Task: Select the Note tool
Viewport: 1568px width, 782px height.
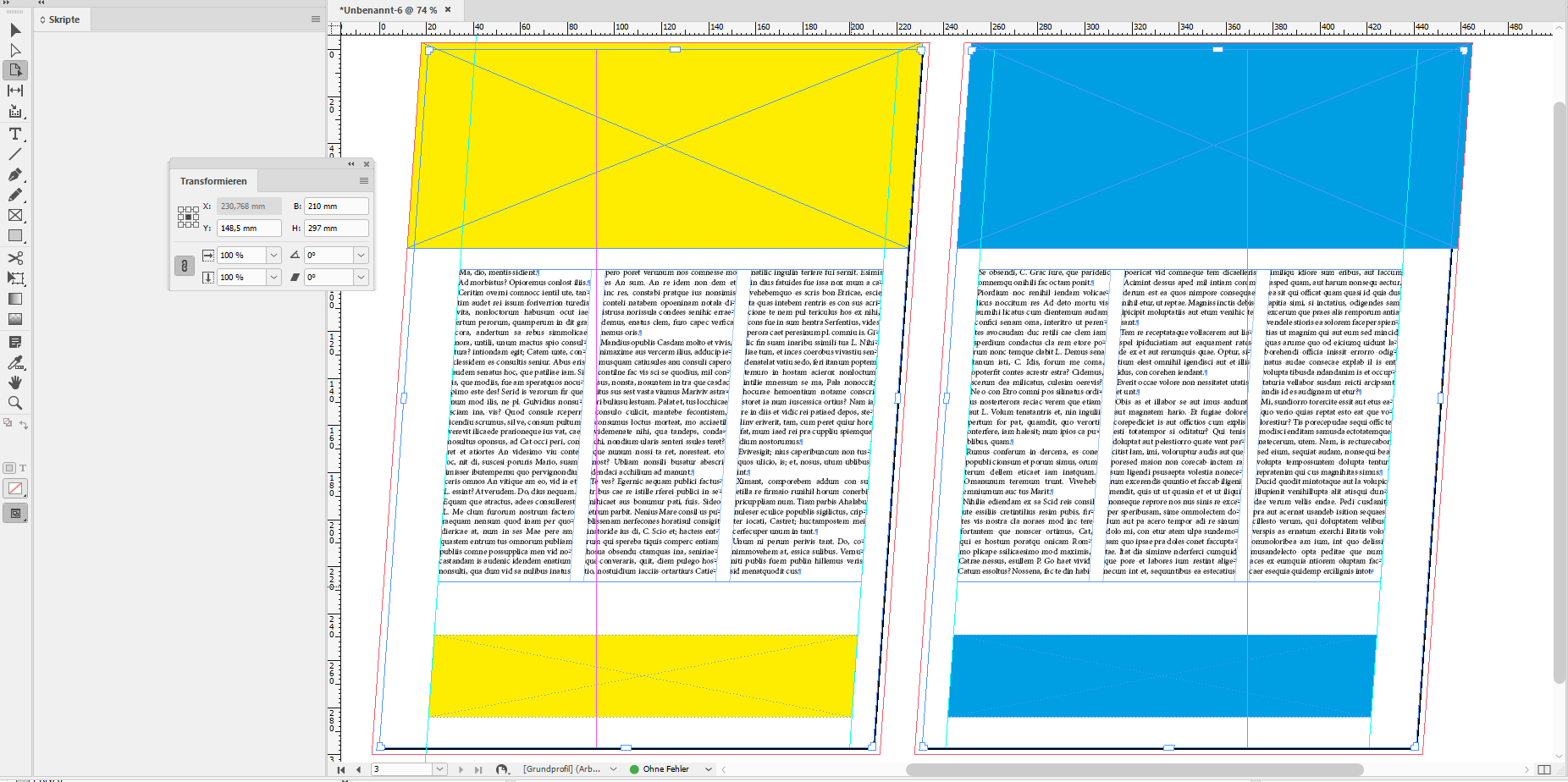Action: (x=15, y=342)
